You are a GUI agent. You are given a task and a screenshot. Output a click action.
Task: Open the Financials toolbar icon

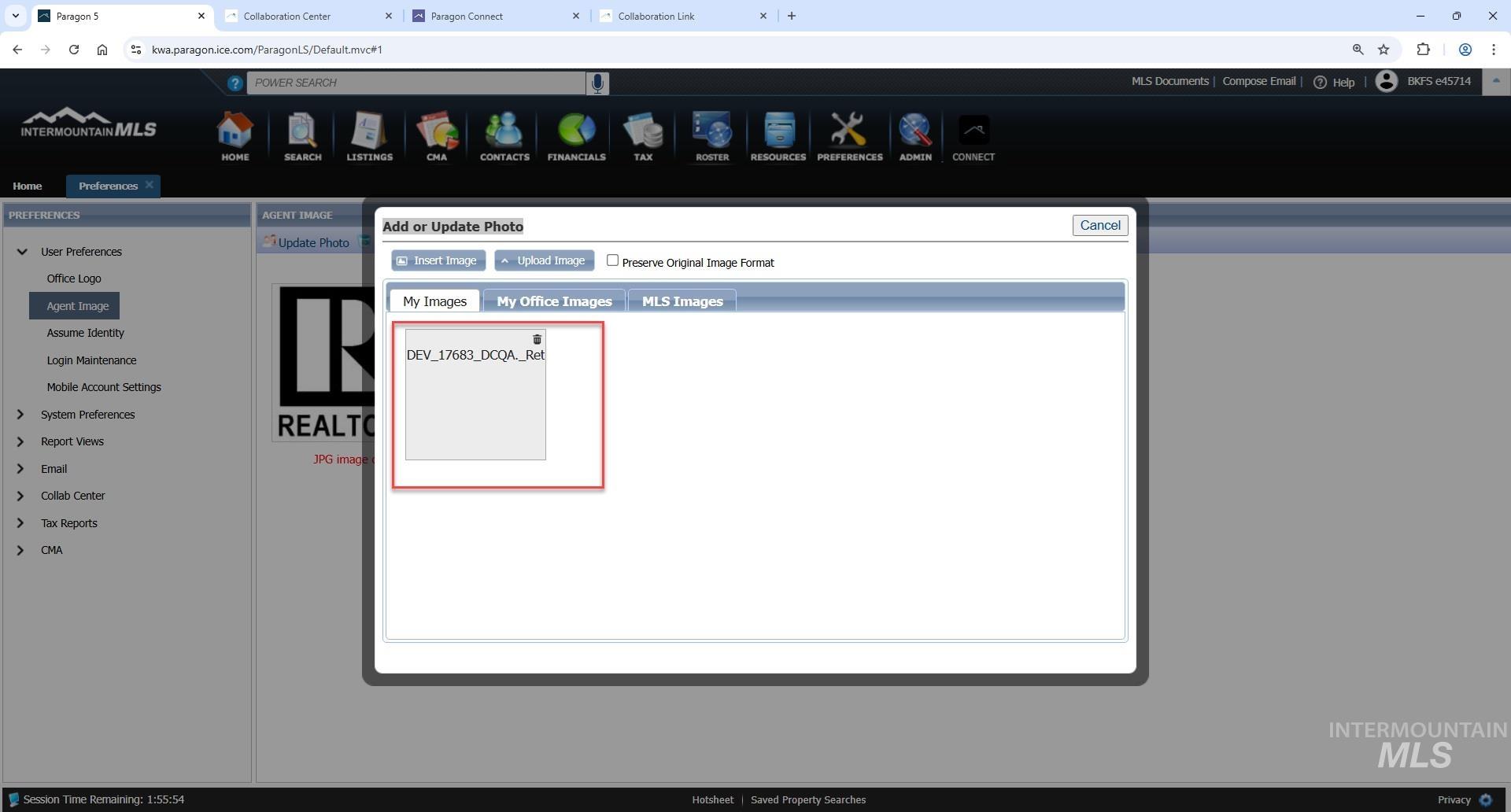pyautogui.click(x=576, y=137)
